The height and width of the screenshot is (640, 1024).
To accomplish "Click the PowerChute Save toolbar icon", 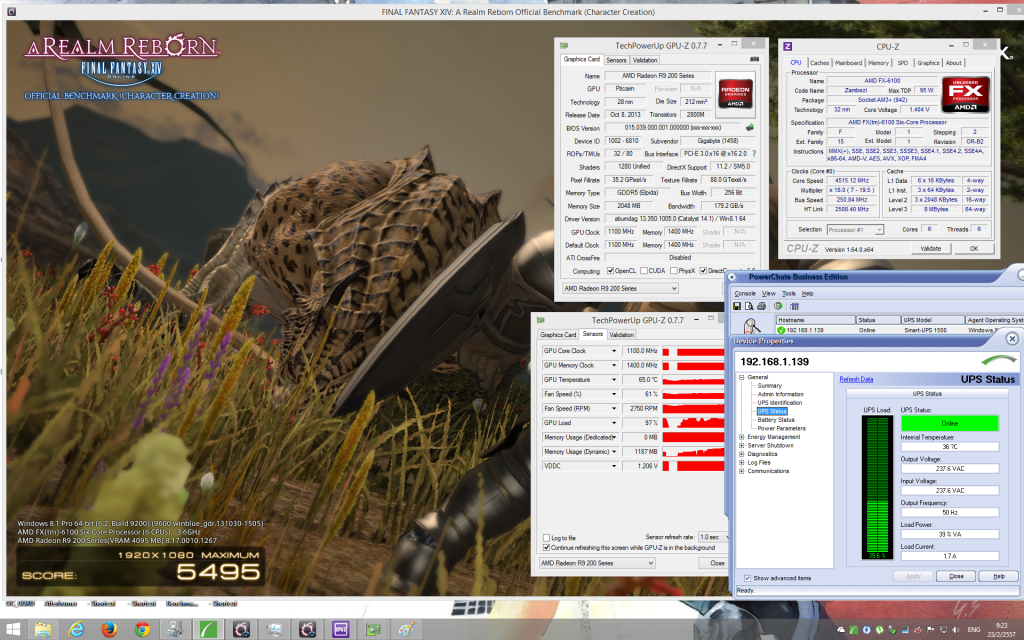I will (x=737, y=306).
